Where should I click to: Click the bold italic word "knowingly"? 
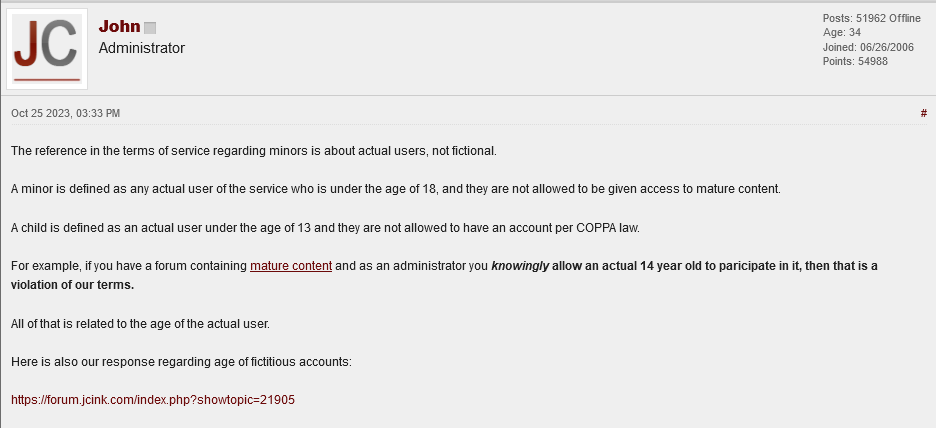[519, 266]
